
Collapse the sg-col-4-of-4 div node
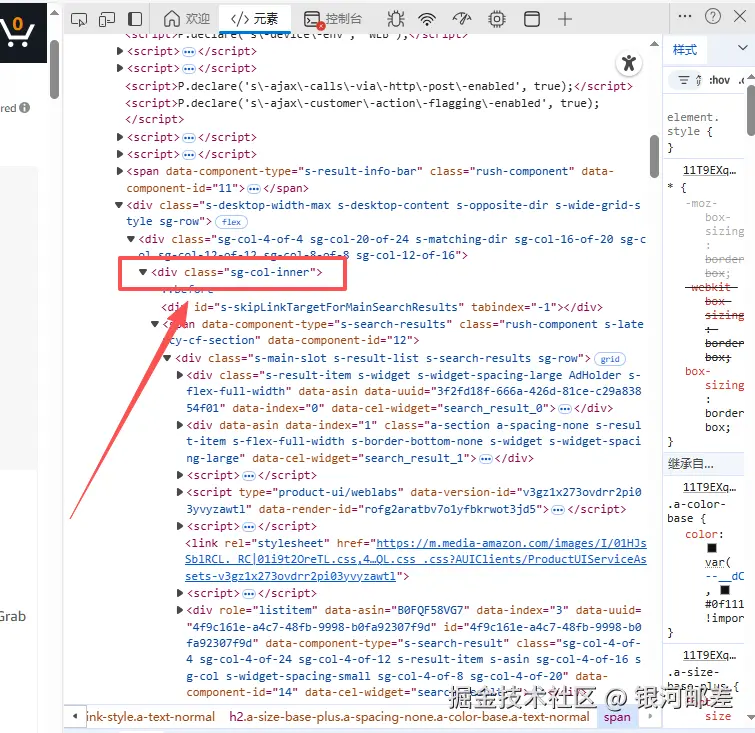[x=130, y=239]
